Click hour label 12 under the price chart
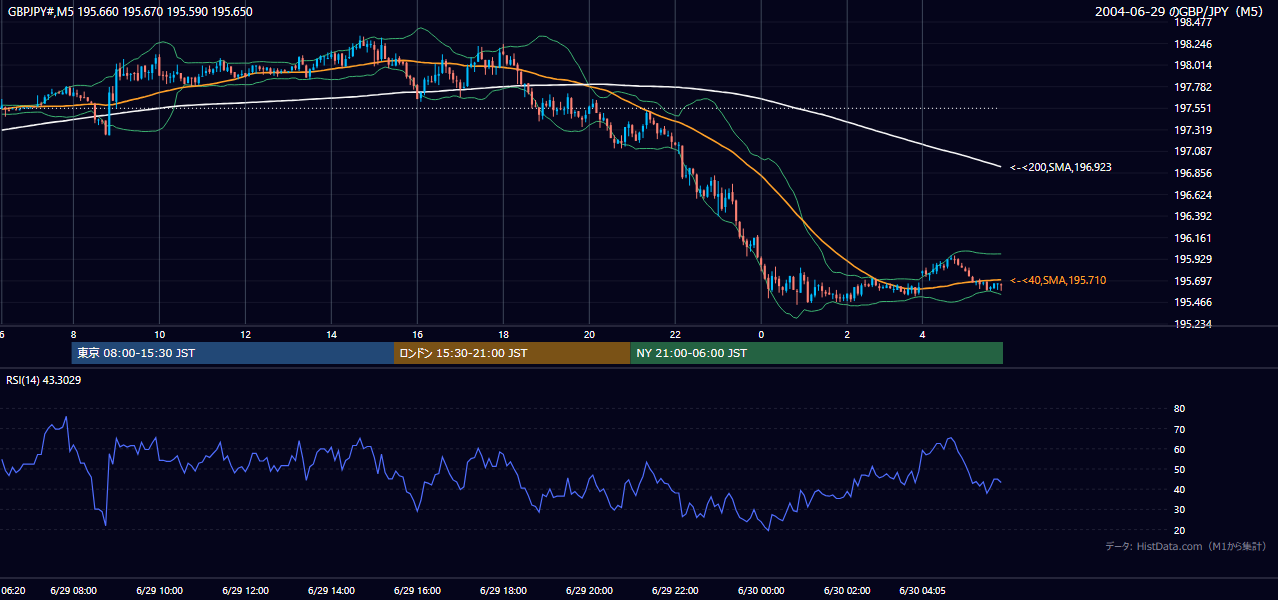The image size is (1278, 600). pos(246,334)
